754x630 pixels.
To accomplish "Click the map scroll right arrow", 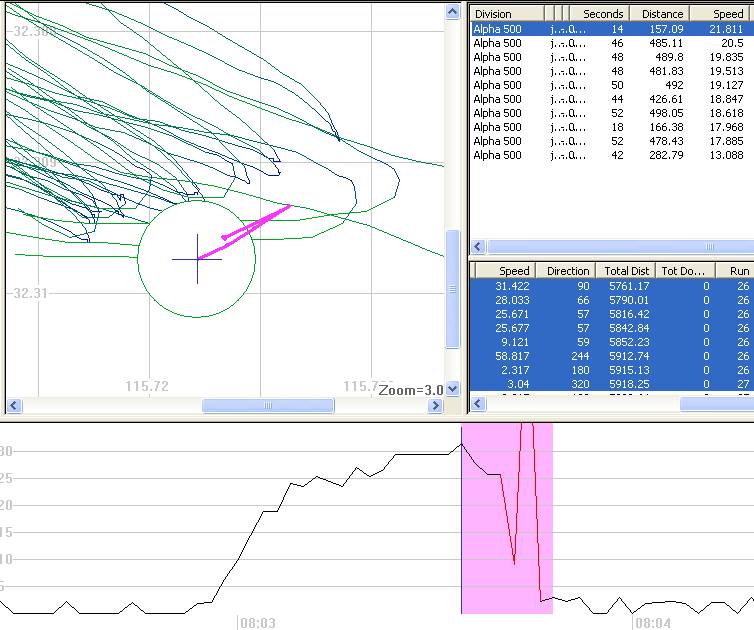I will coord(435,406).
